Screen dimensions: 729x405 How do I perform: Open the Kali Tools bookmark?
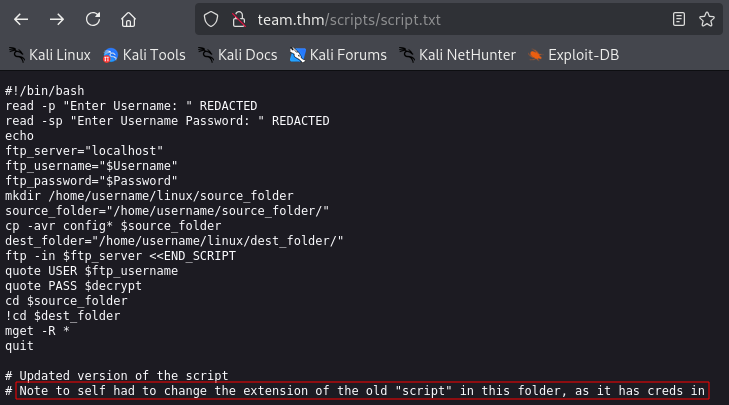point(144,55)
